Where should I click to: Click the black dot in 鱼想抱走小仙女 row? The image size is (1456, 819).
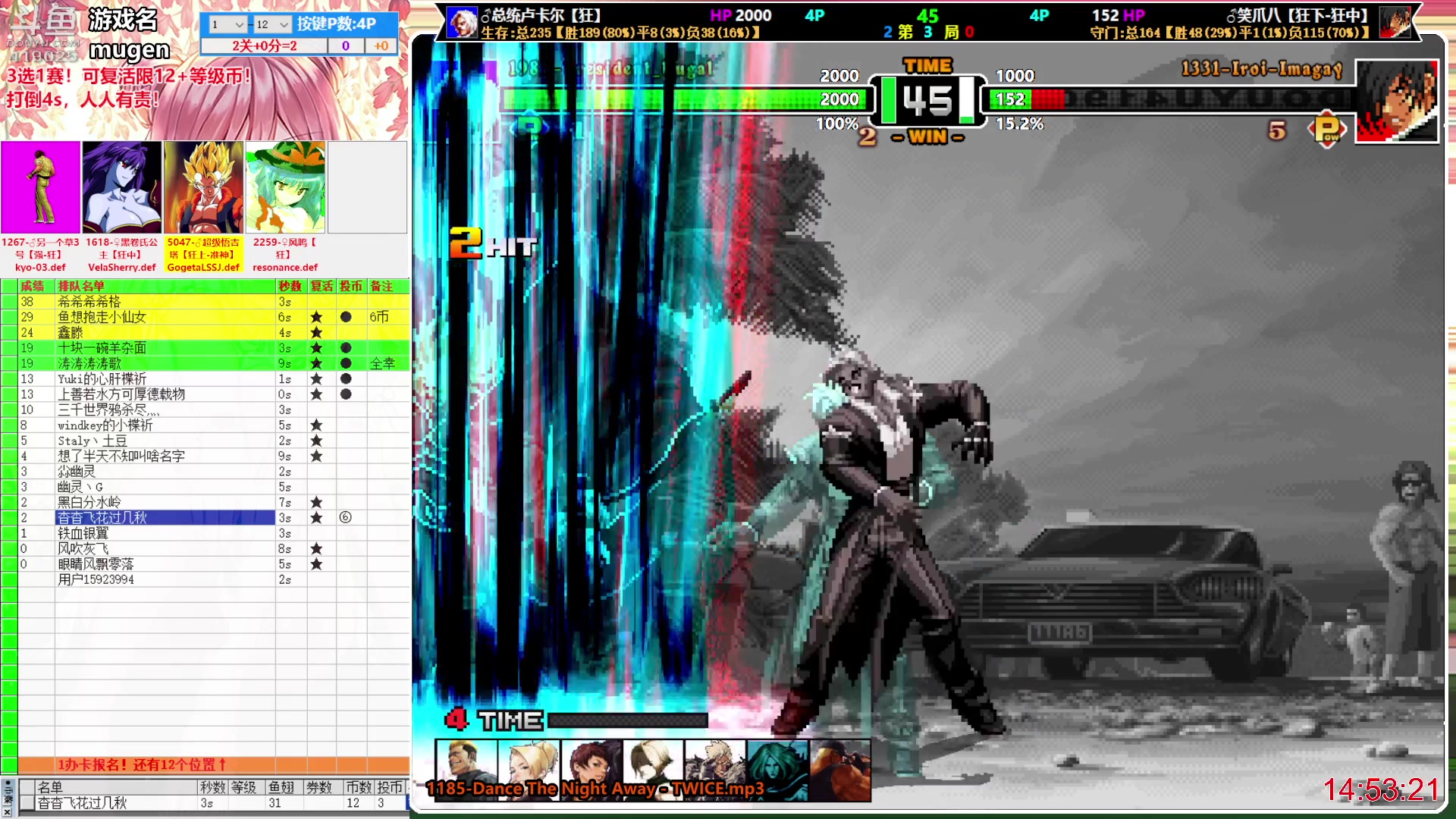coord(346,317)
